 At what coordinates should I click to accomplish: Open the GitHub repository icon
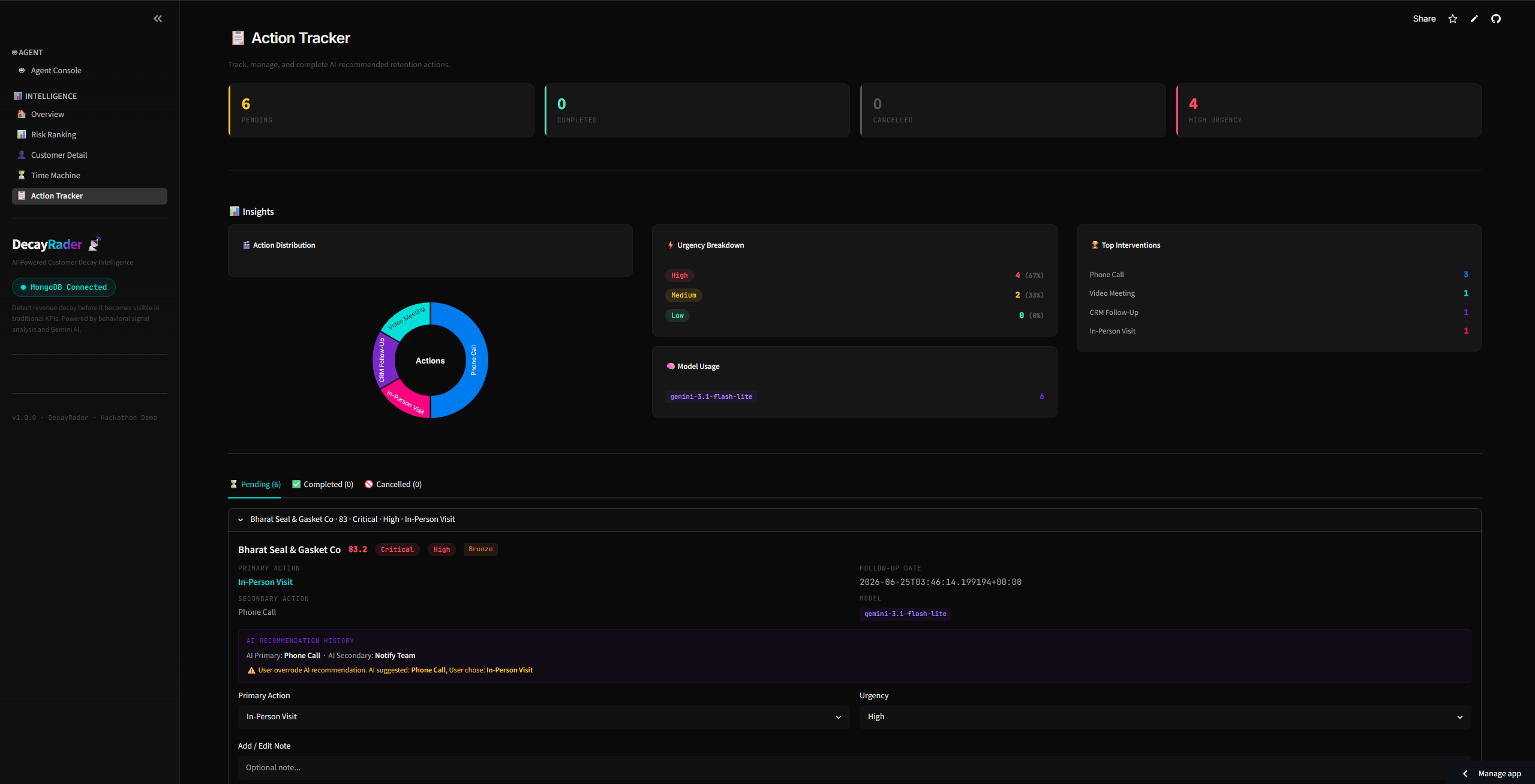pyautogui.click(x=1496, y=19)
